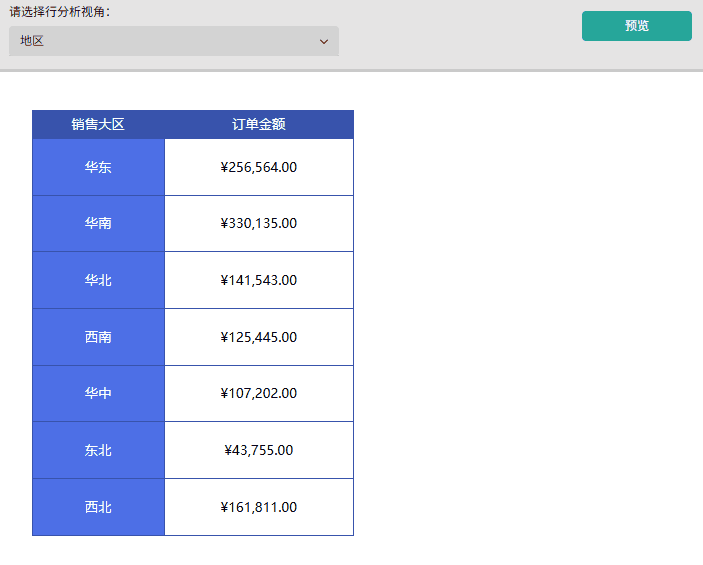Select the ¥107,202.00 amount cell

tap(259, 393)
